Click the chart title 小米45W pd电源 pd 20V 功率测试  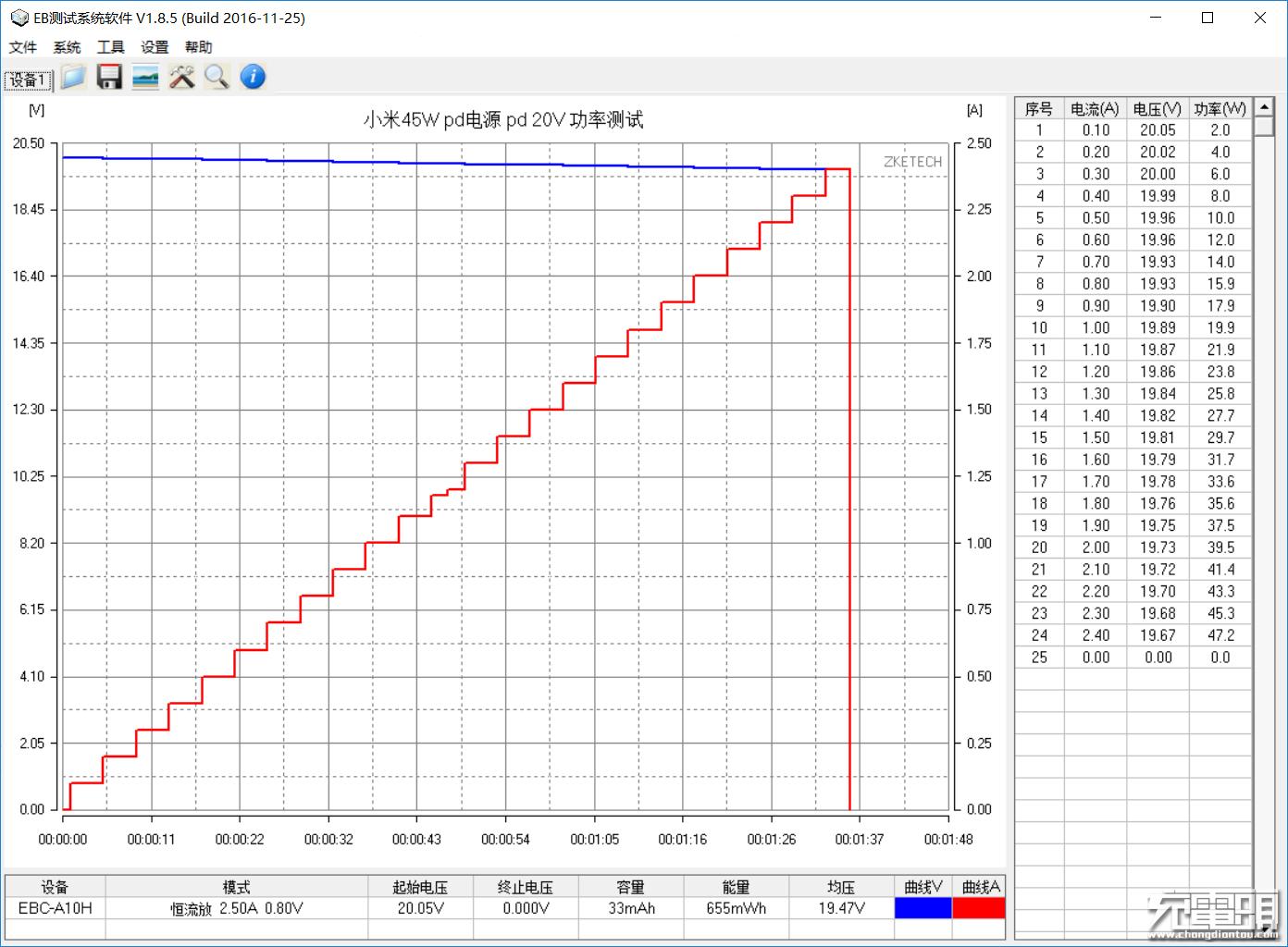click(x=503, y=119)
